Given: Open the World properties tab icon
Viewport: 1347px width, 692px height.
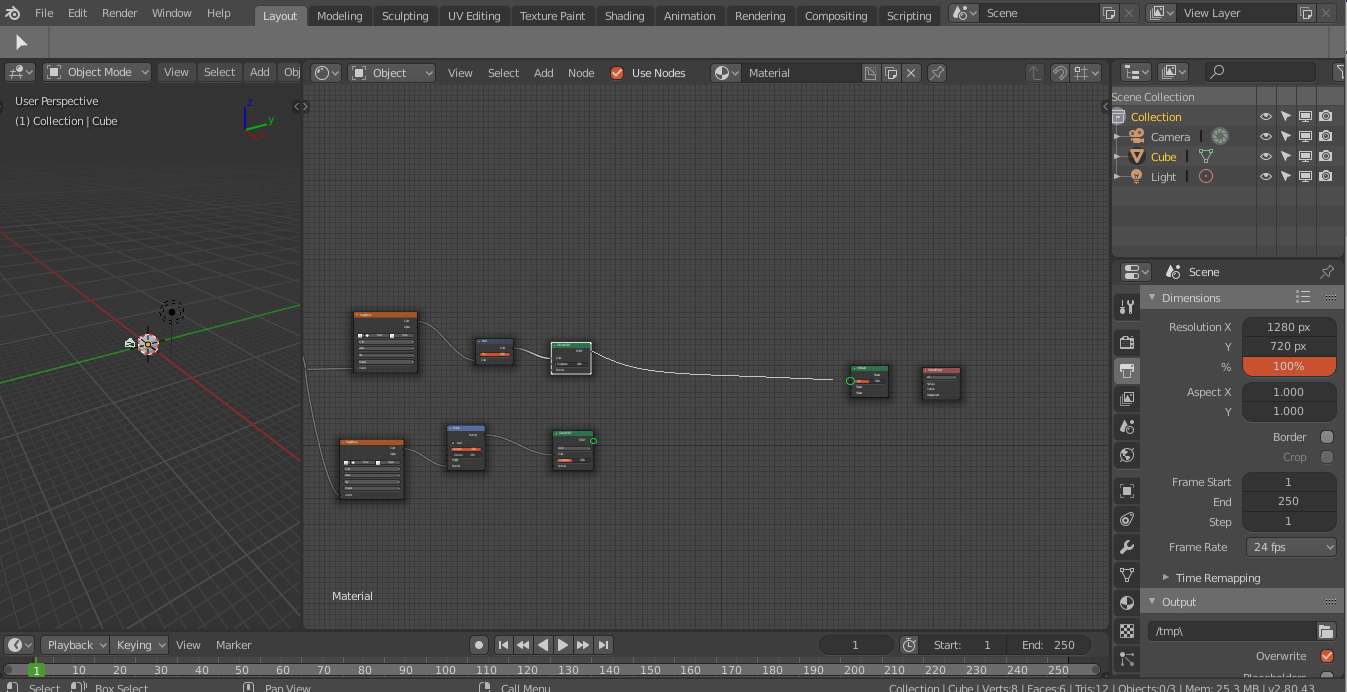Looking at the screenshot, I should click(x=1127, y=455).
